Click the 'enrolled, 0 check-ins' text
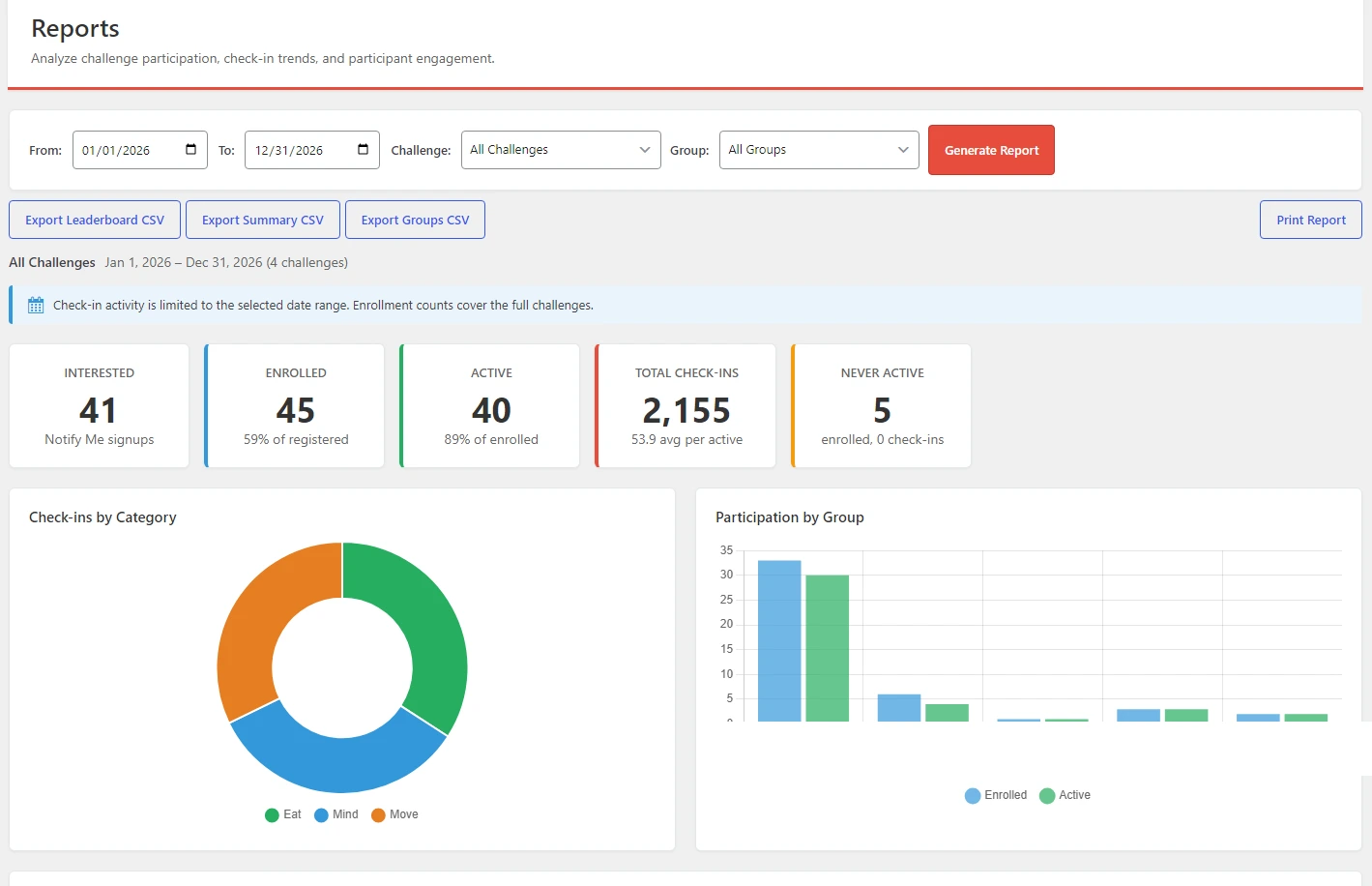 click(883, 439)
